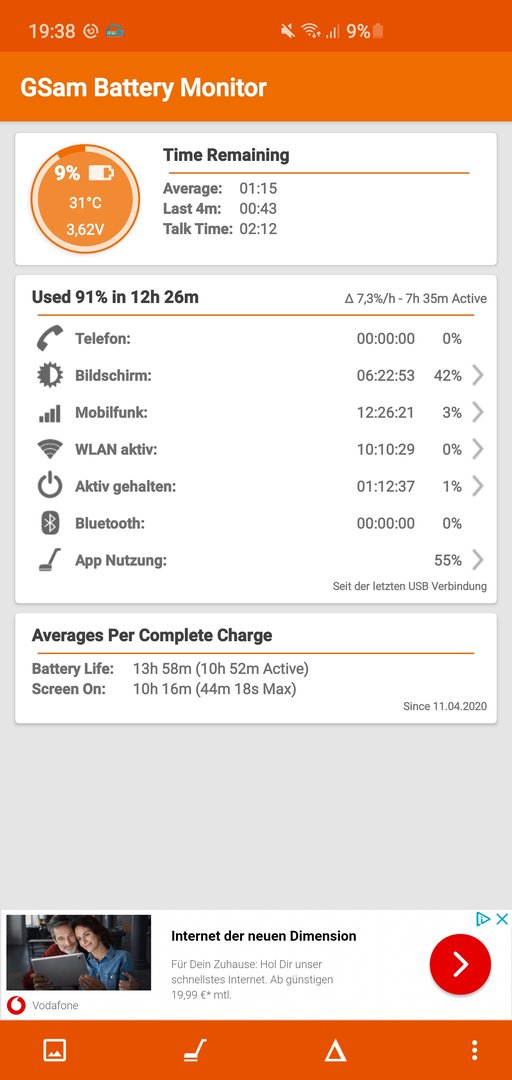Tap the red arrow button on Vodafone ad
This screenshot has height=1080, width=512.
[x=460, y=964]
